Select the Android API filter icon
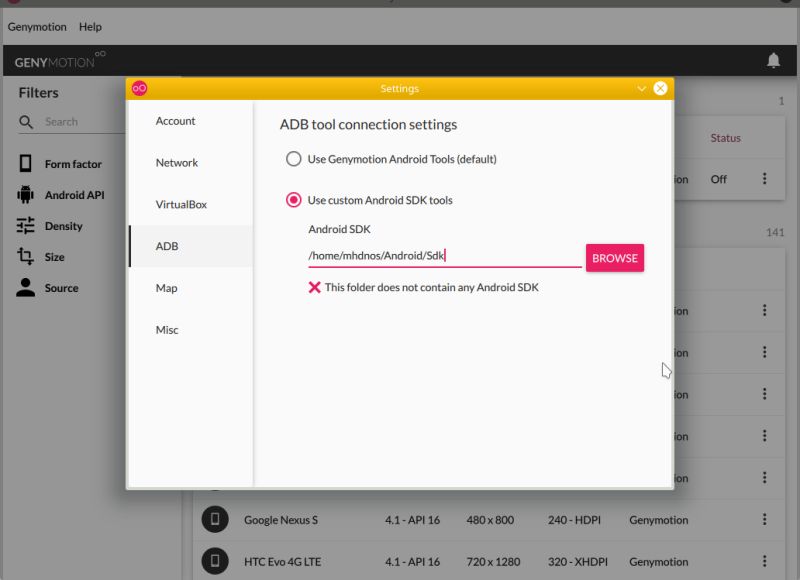 coord(26,194)
